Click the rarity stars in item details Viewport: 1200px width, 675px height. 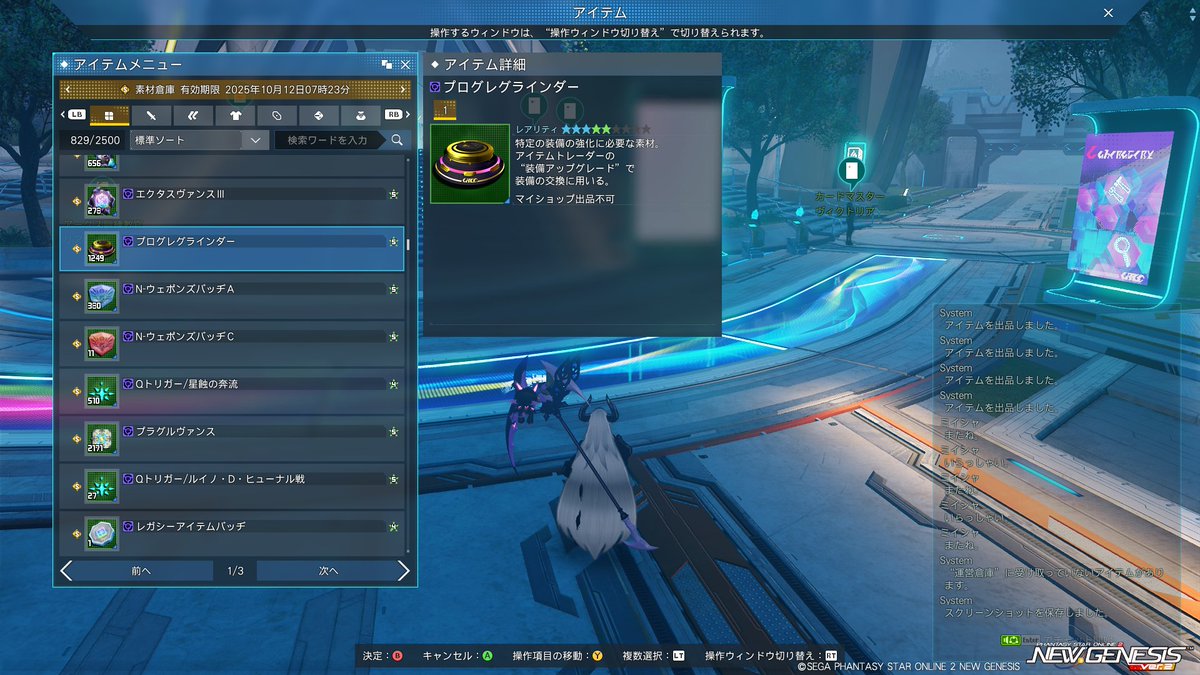pos(605,129)
